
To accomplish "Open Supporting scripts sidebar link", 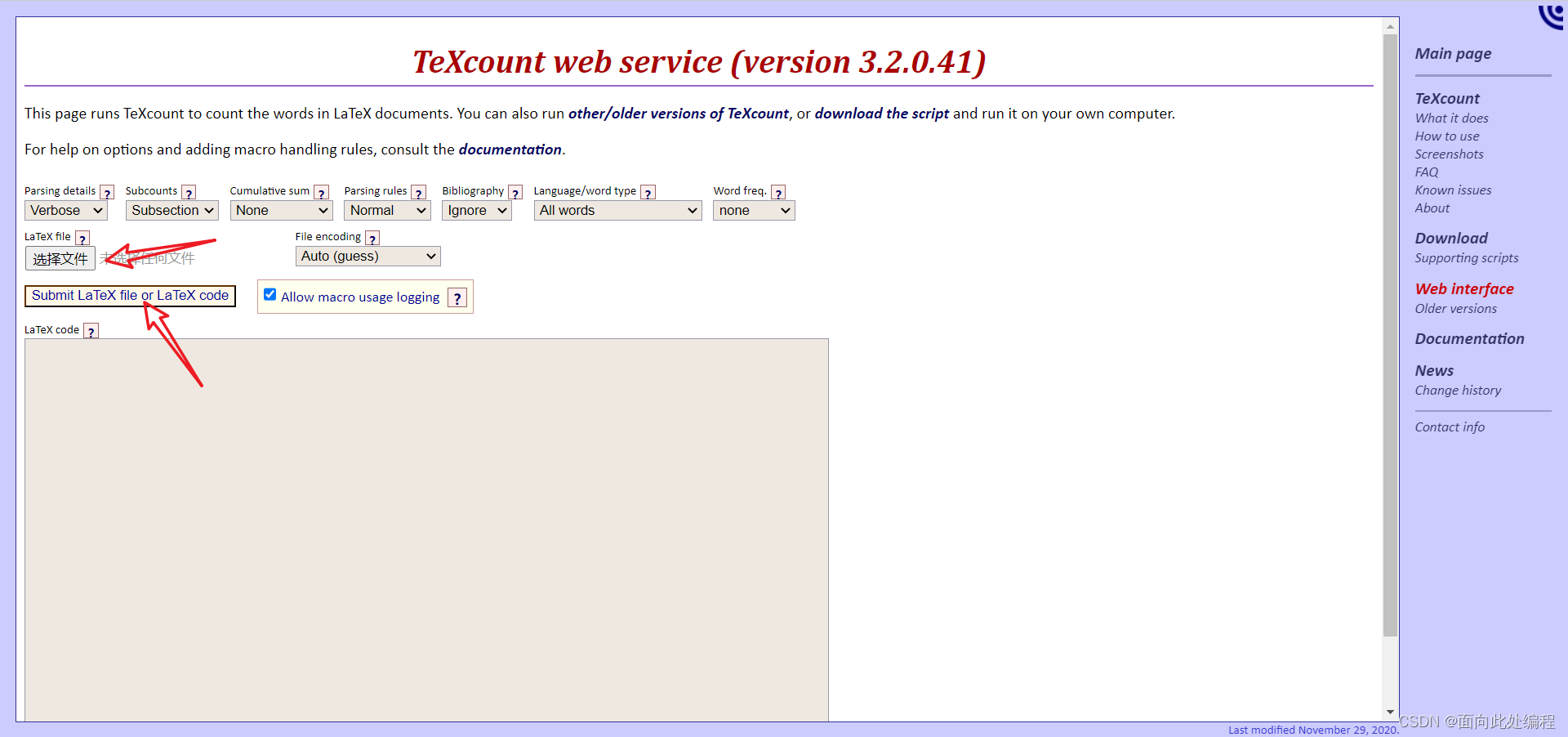I will [x=1467, y=258].
